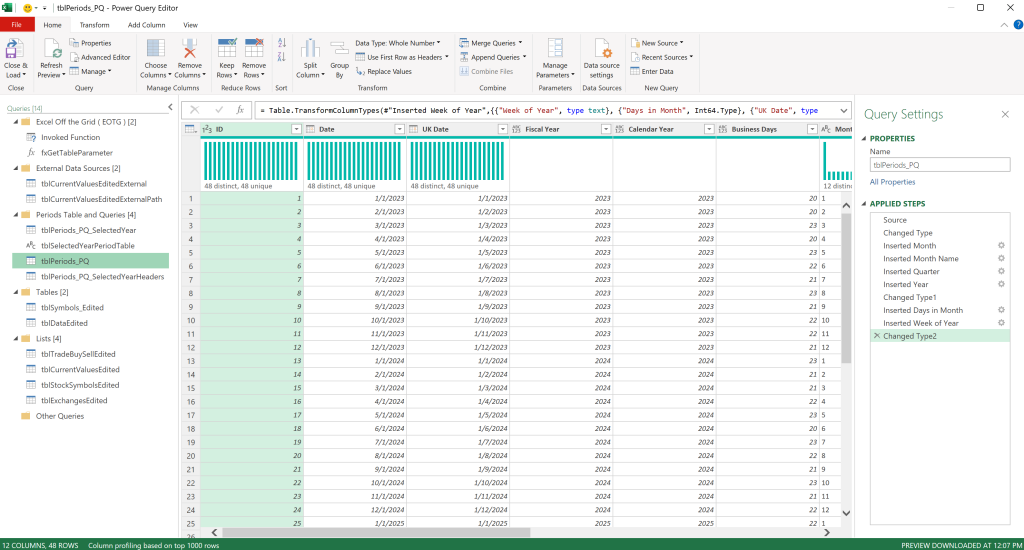Switch to the Transform tab
1024x550 pixels.
coord(95,25)
